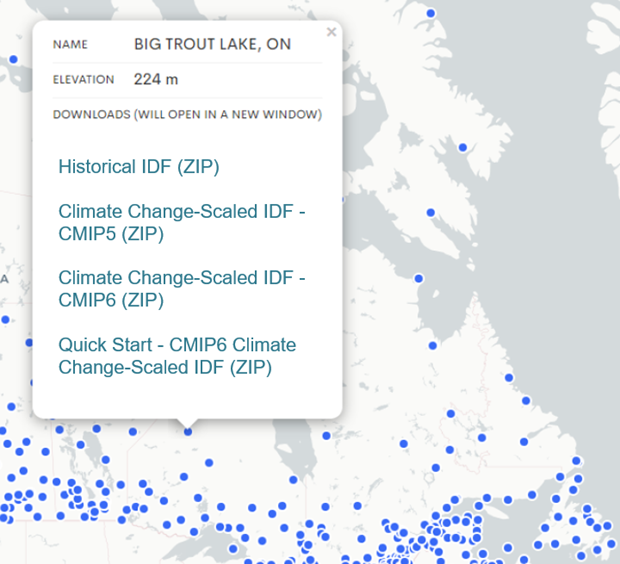Viewport: 620px width, 564px height.
Task: Select nearest station marker right of Quick Start link
Action: point(433,346)
